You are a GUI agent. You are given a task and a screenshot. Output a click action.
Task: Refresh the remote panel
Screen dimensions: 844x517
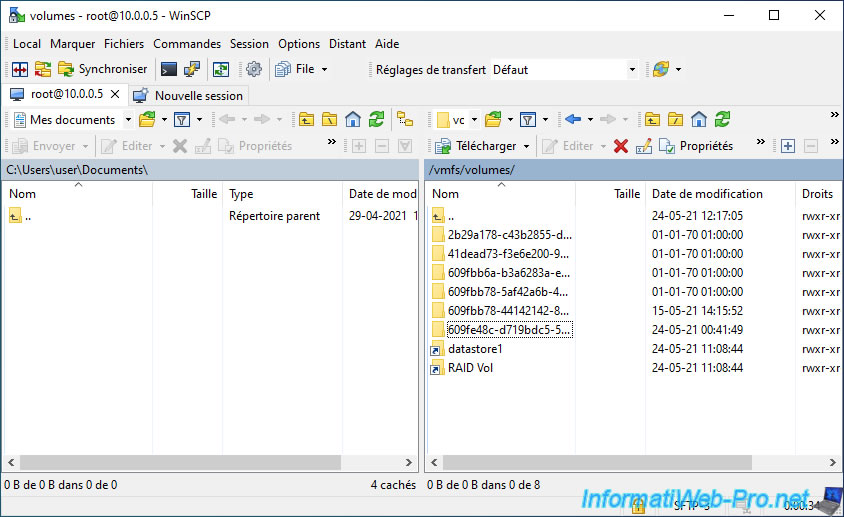[722, 120]
